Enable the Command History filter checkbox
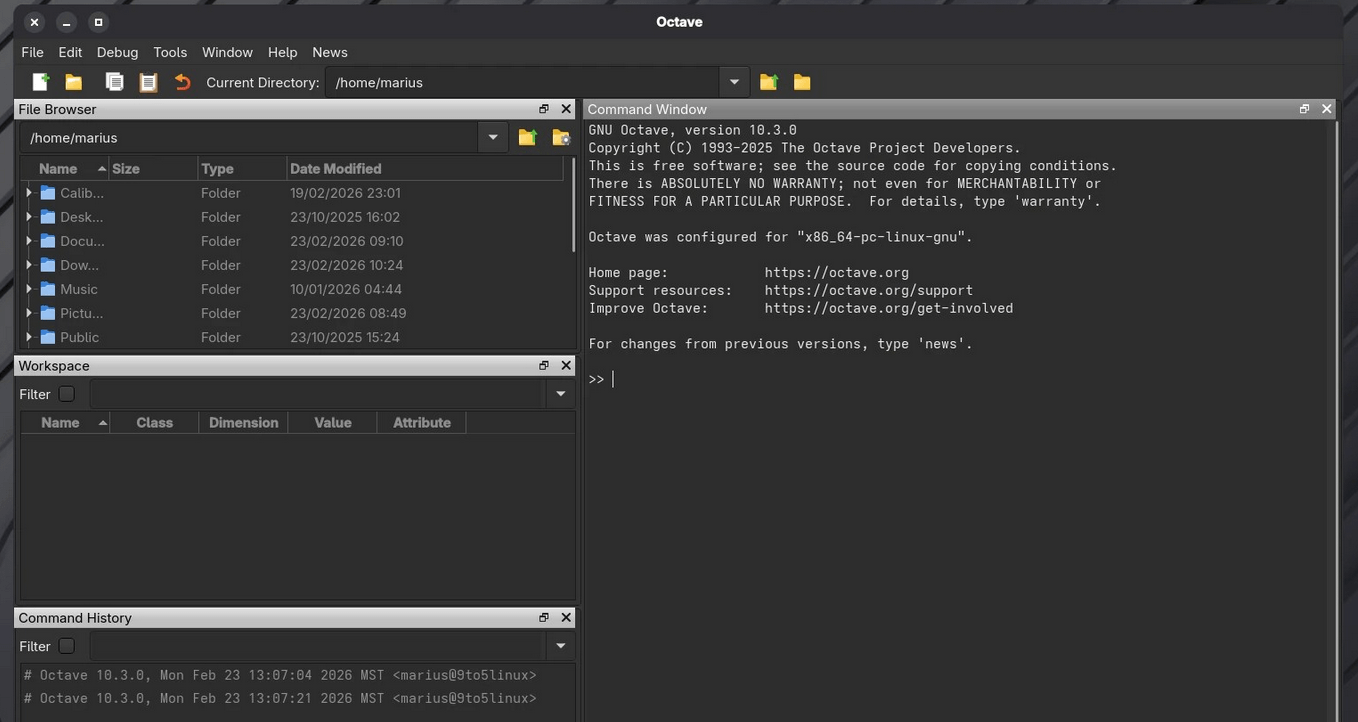 pos(66,646)
